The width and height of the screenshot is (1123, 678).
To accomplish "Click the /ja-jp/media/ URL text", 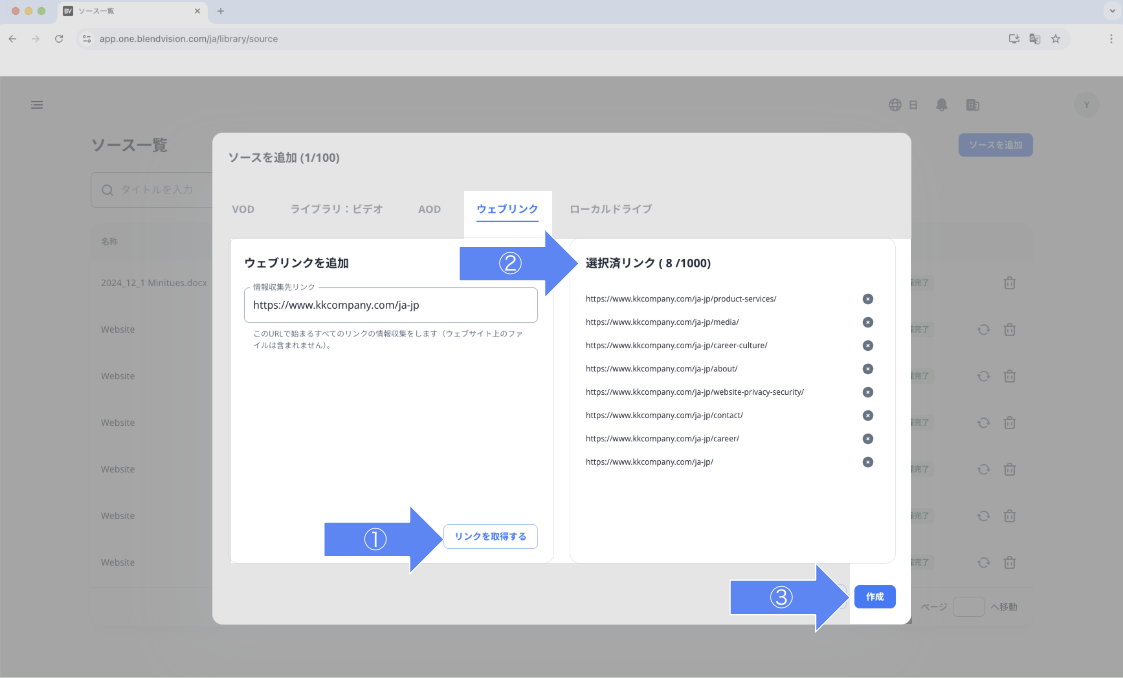I will click(x=662, y=322).
